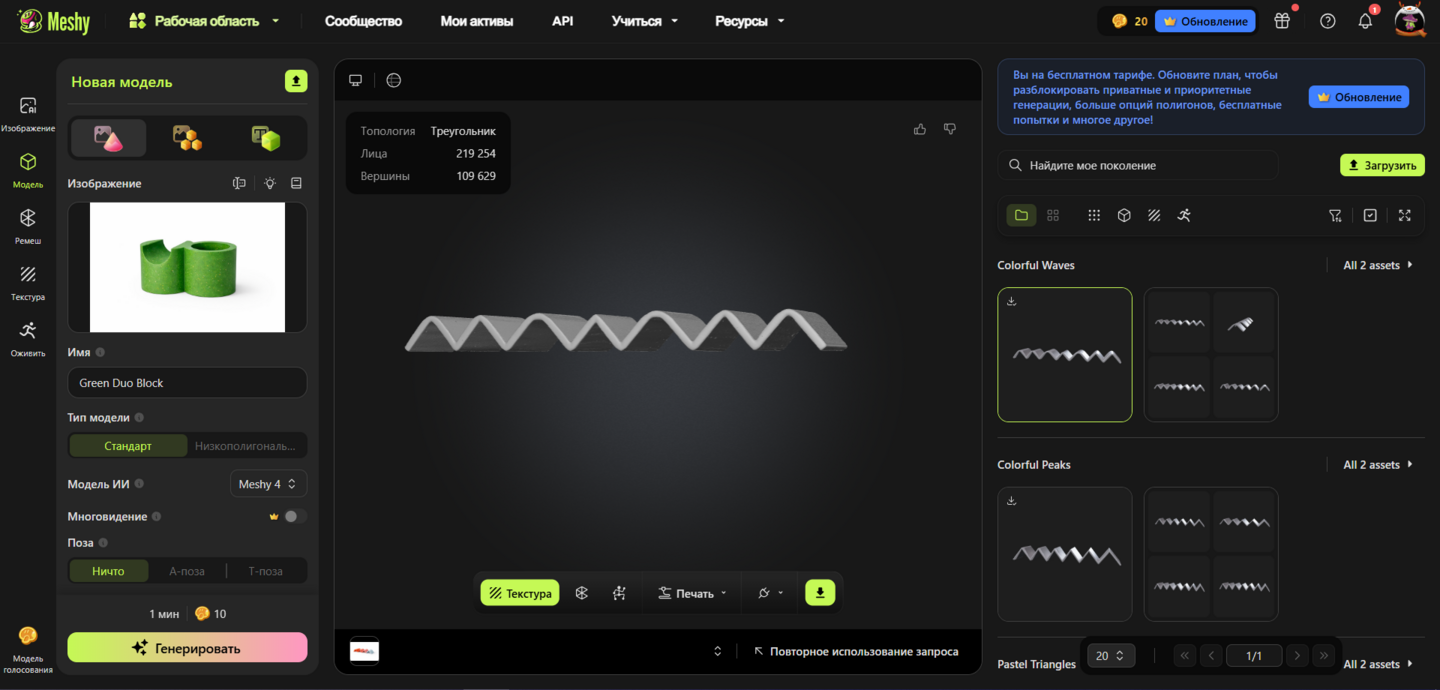Image resolution: width=1440 pixels, height=690 pixels.
Task: Click the Загрузить upload button
Action: (x=1382, y=165)
